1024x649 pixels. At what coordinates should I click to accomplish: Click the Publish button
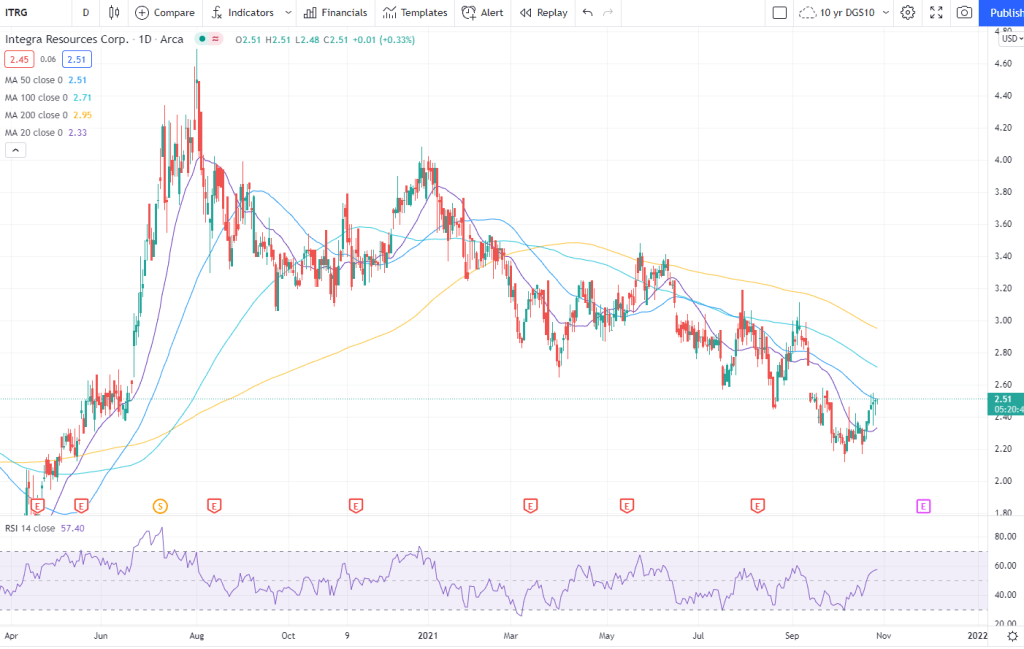1001,13
